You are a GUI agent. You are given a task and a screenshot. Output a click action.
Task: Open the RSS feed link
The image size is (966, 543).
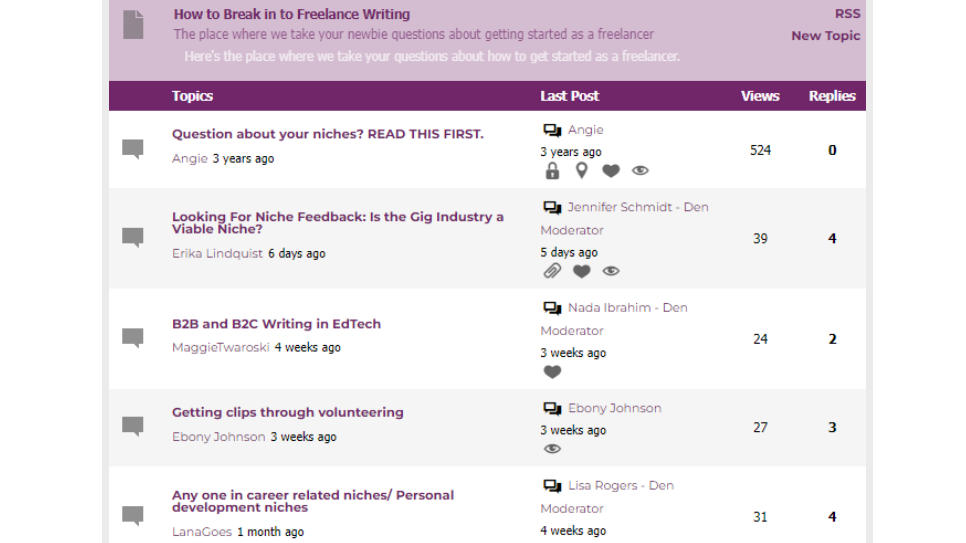point(847,14)
